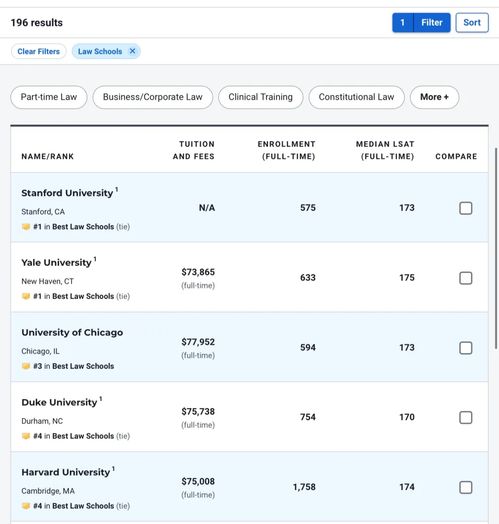
Task: Select the Clinical Training category pill
Action: coord(261,97)
